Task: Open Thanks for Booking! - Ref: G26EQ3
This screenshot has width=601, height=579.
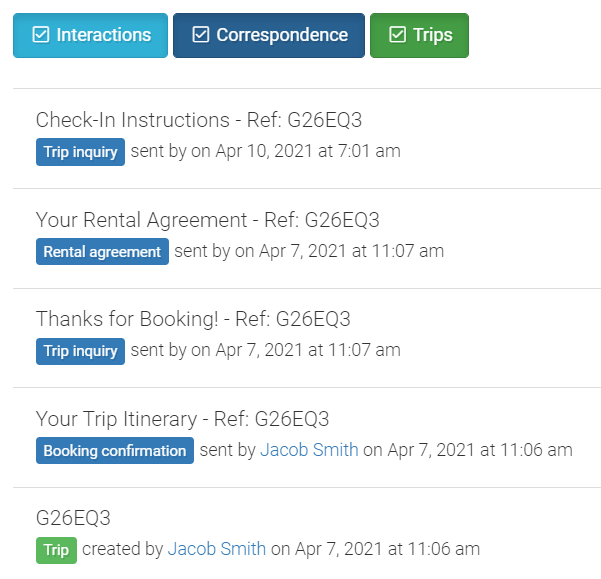Action: (193, 319)
